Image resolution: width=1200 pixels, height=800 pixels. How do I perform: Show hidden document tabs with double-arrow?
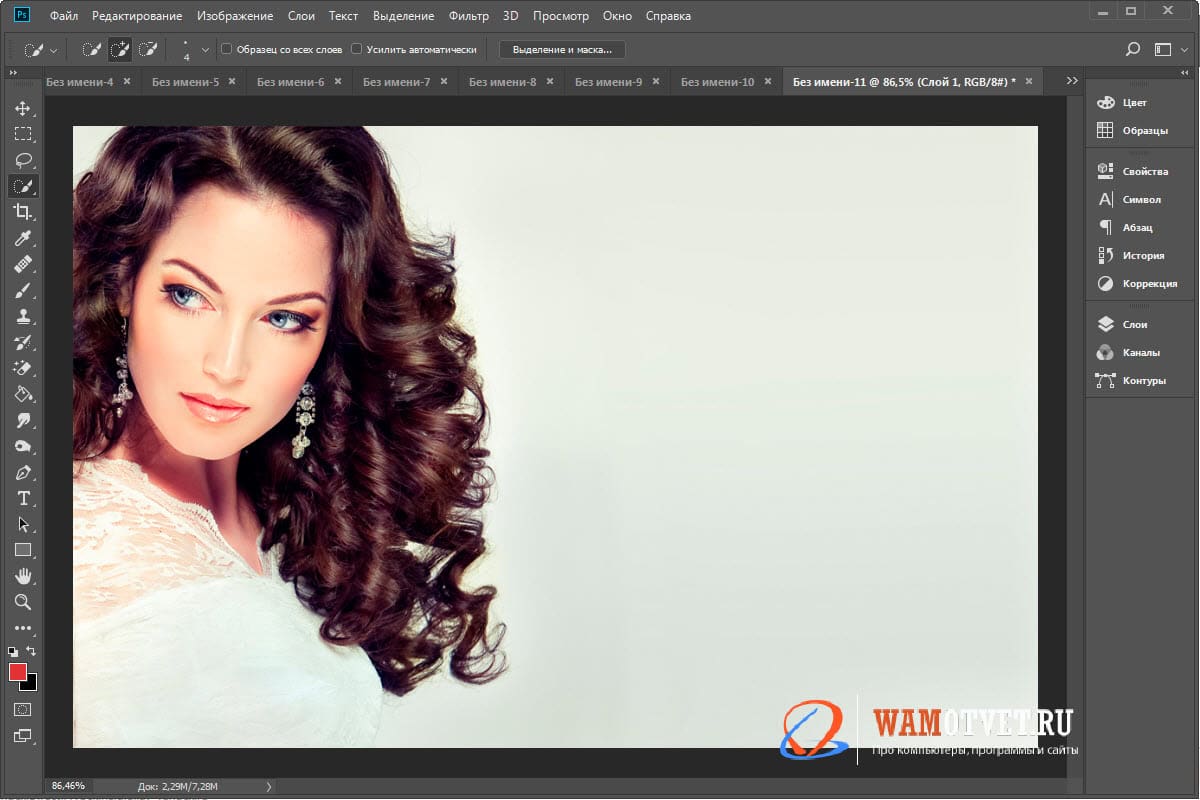point(1072,81)
